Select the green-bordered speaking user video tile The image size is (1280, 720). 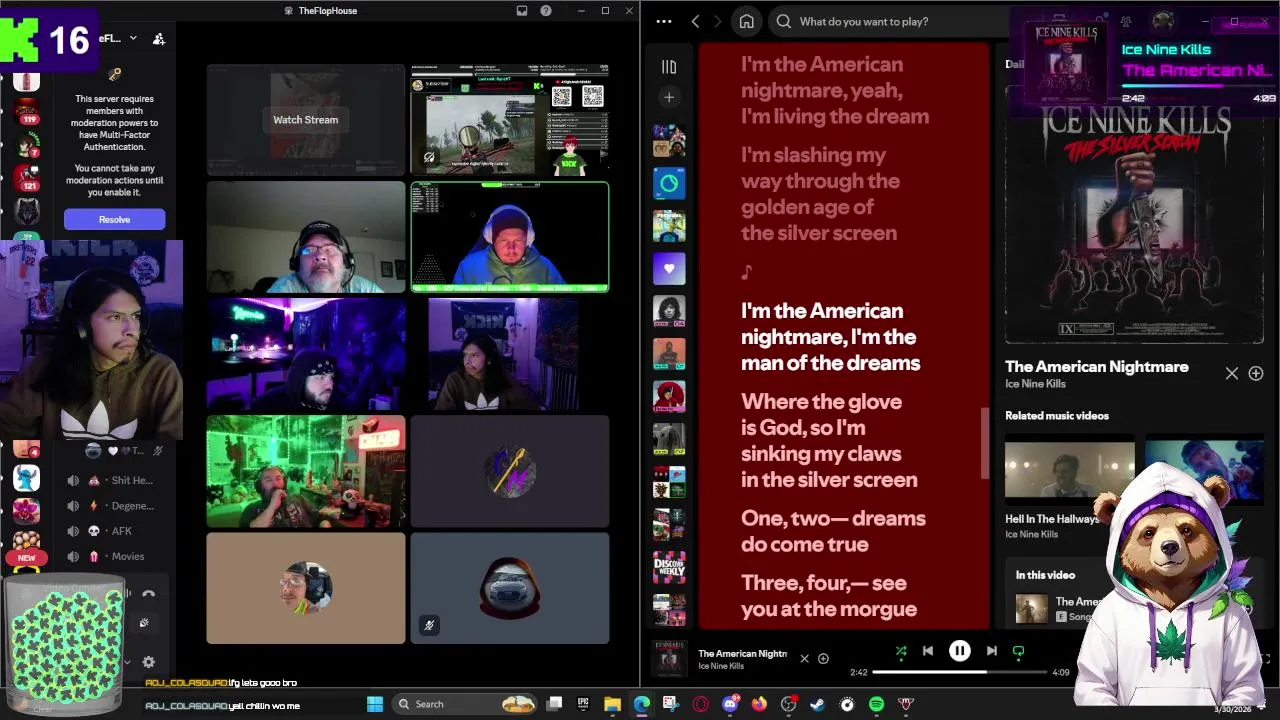tap(510, 237)
